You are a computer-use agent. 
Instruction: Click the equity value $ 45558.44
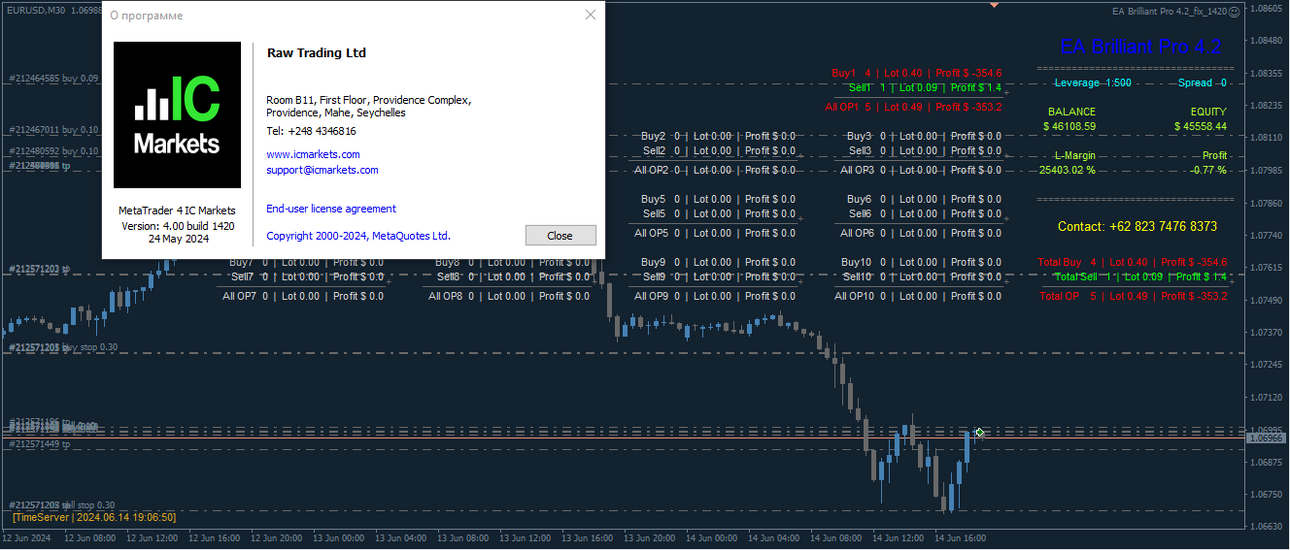(1200, 127)
